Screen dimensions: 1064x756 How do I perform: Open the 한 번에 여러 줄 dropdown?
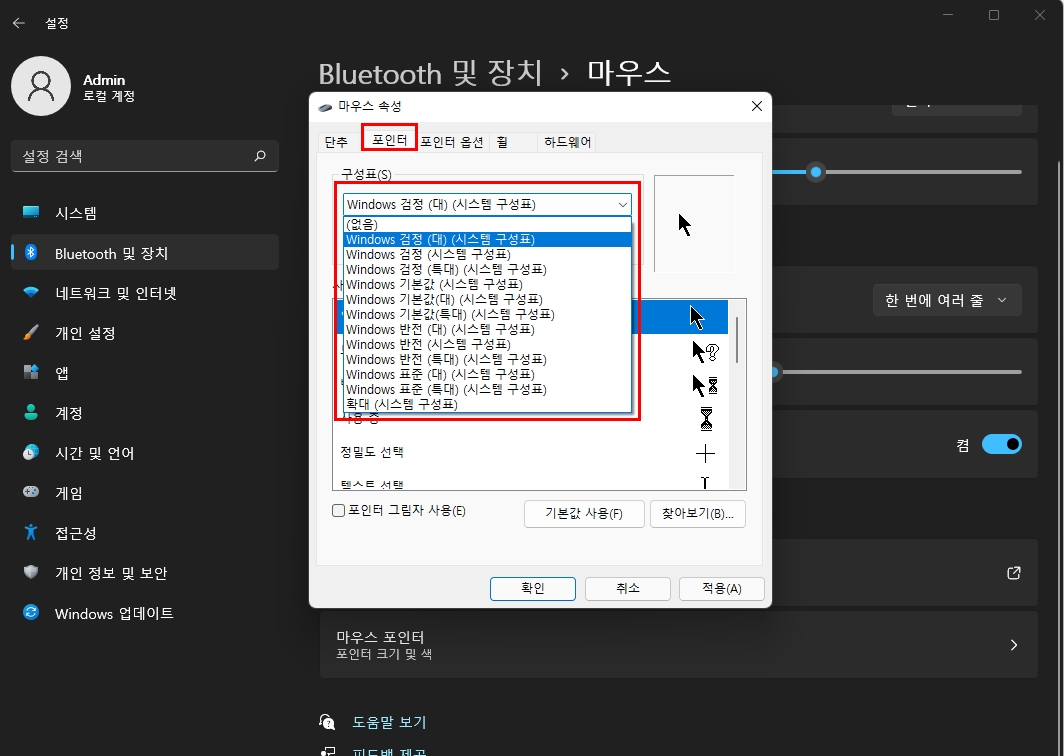tap(947, 300)
